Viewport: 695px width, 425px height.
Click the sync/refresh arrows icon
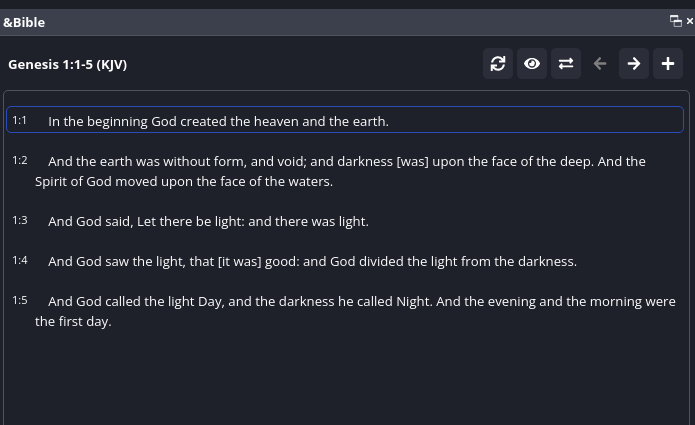click(498, 64)
